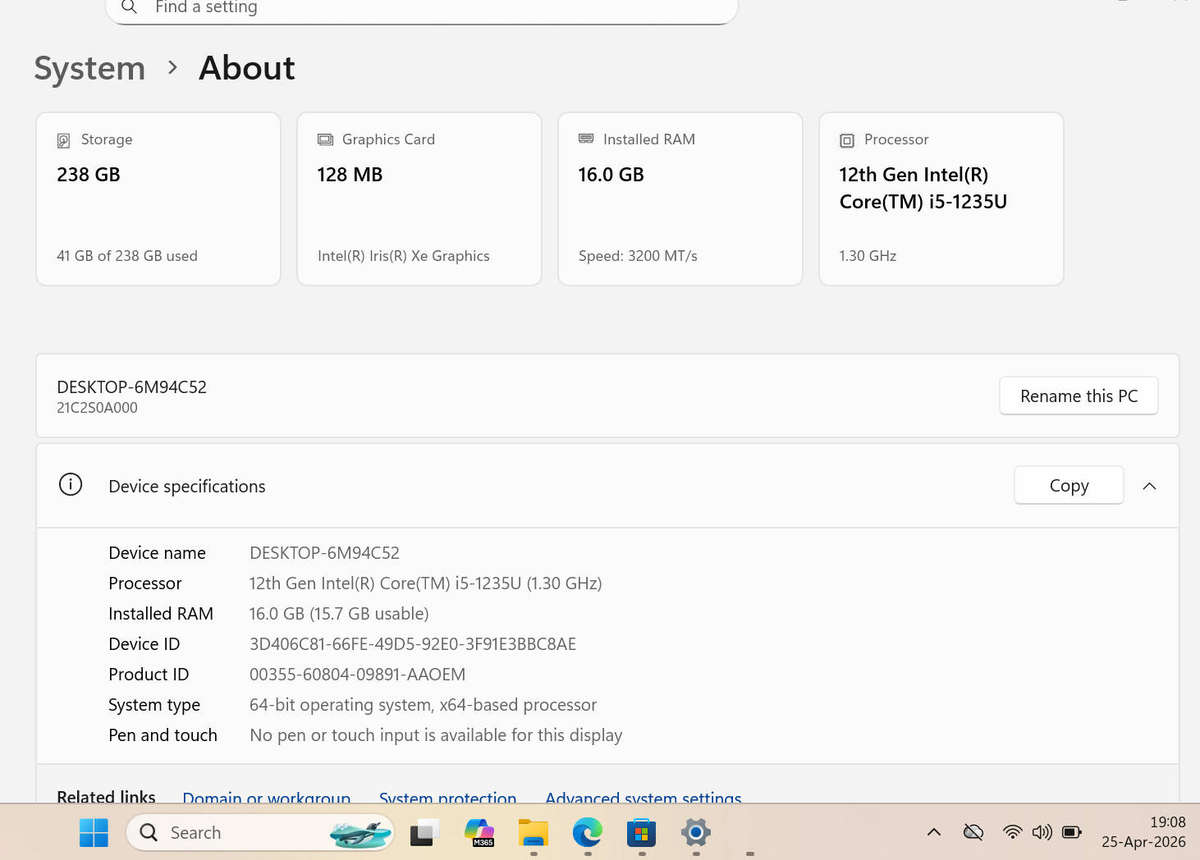The image size is (1200, 860).
Task: Click the OneDrive cloud tray icon
Action: [x=972, y=832]
